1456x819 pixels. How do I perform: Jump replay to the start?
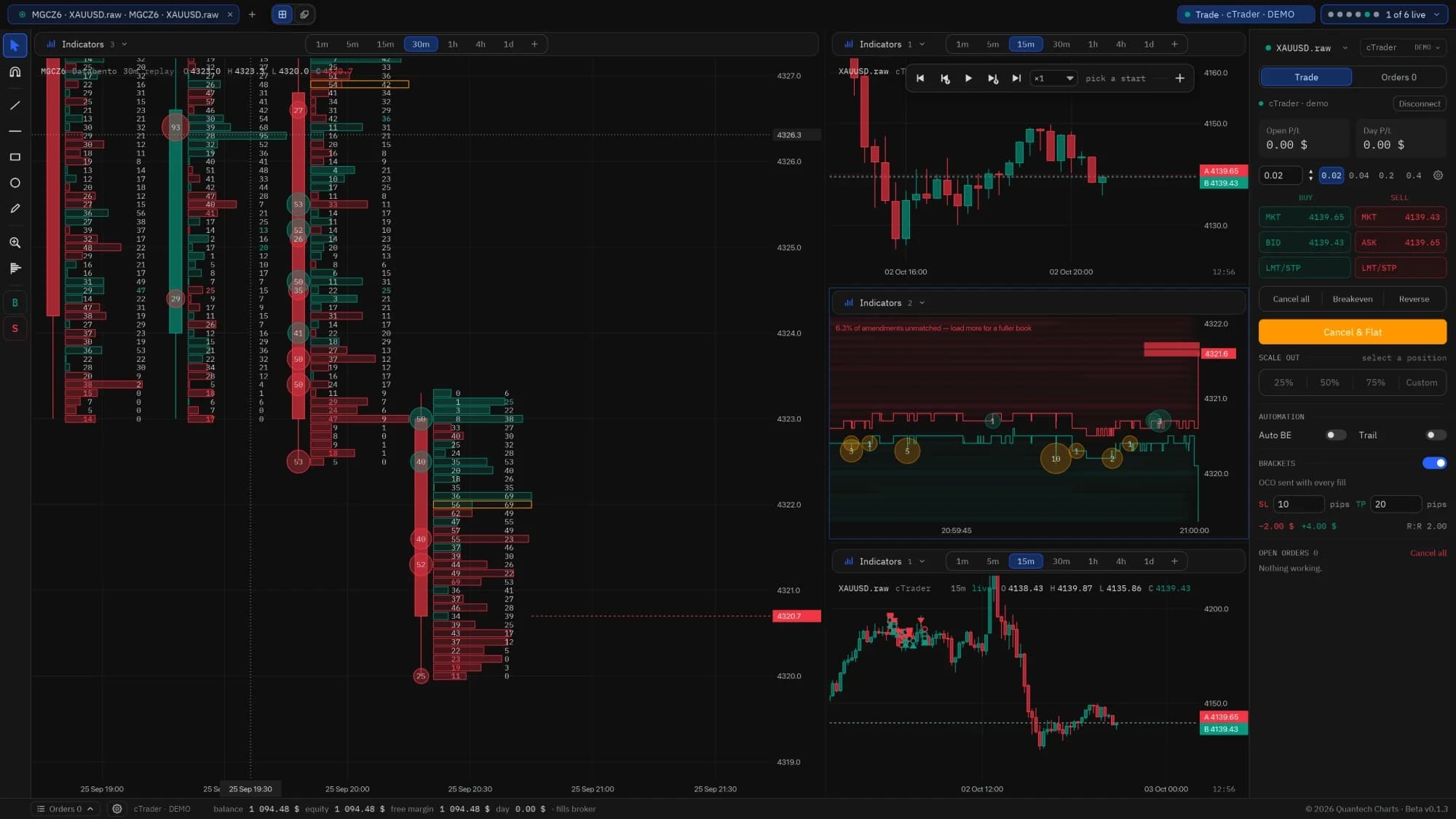920,79
